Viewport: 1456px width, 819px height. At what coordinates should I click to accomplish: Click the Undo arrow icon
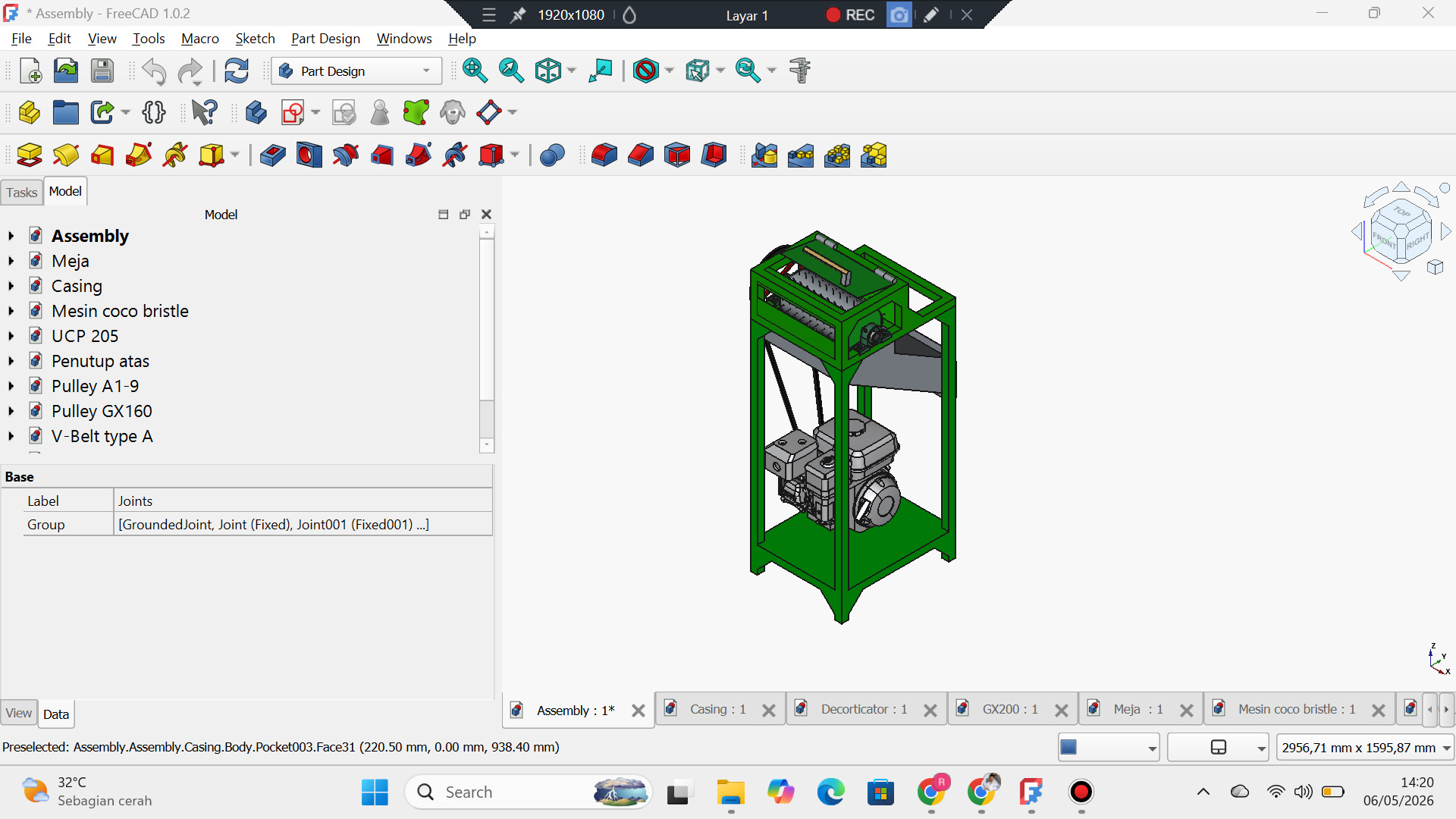154,71
